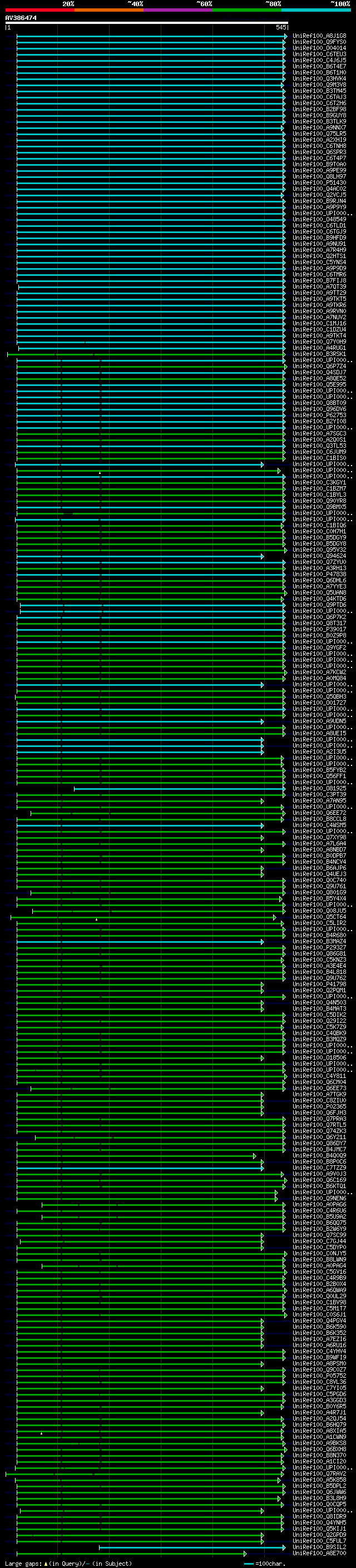
Task: Select hit label UniRef100_A7SGC3
Action: (319, 433)
